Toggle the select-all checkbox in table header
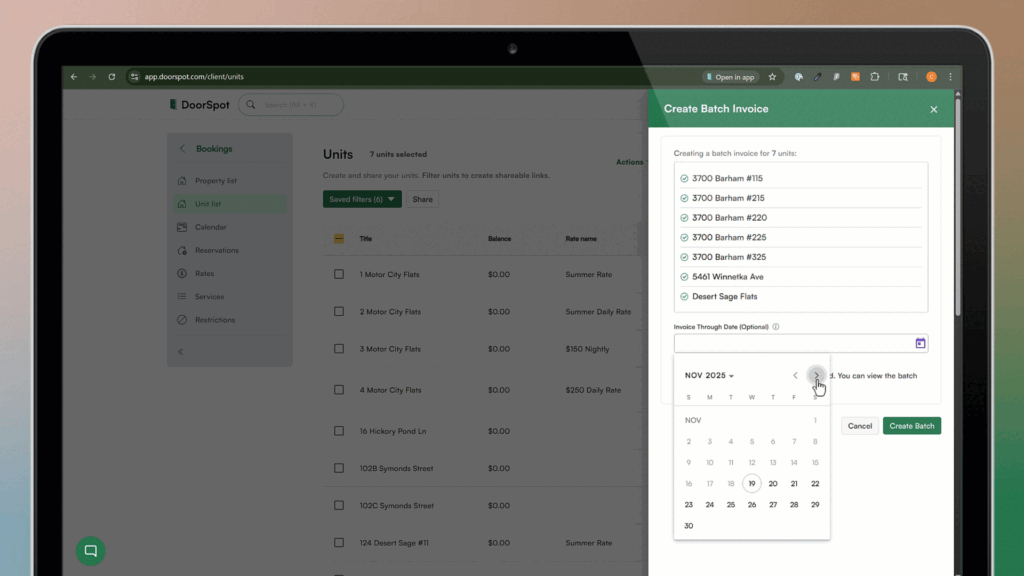This screenshot has width=1024, height=576. [339, 239]
